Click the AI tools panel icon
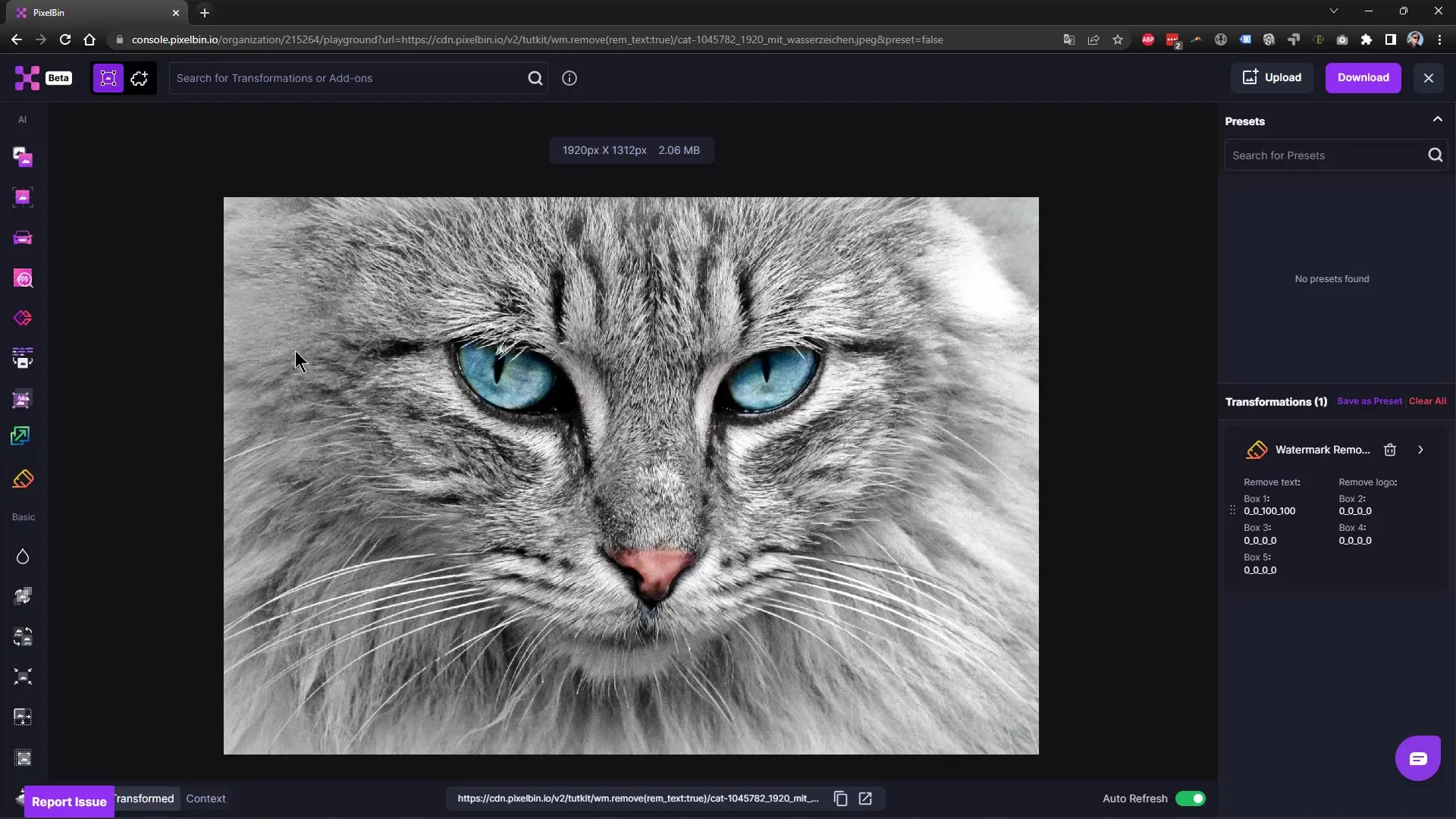Screen dimensions: 1456x819 [22, 119]
